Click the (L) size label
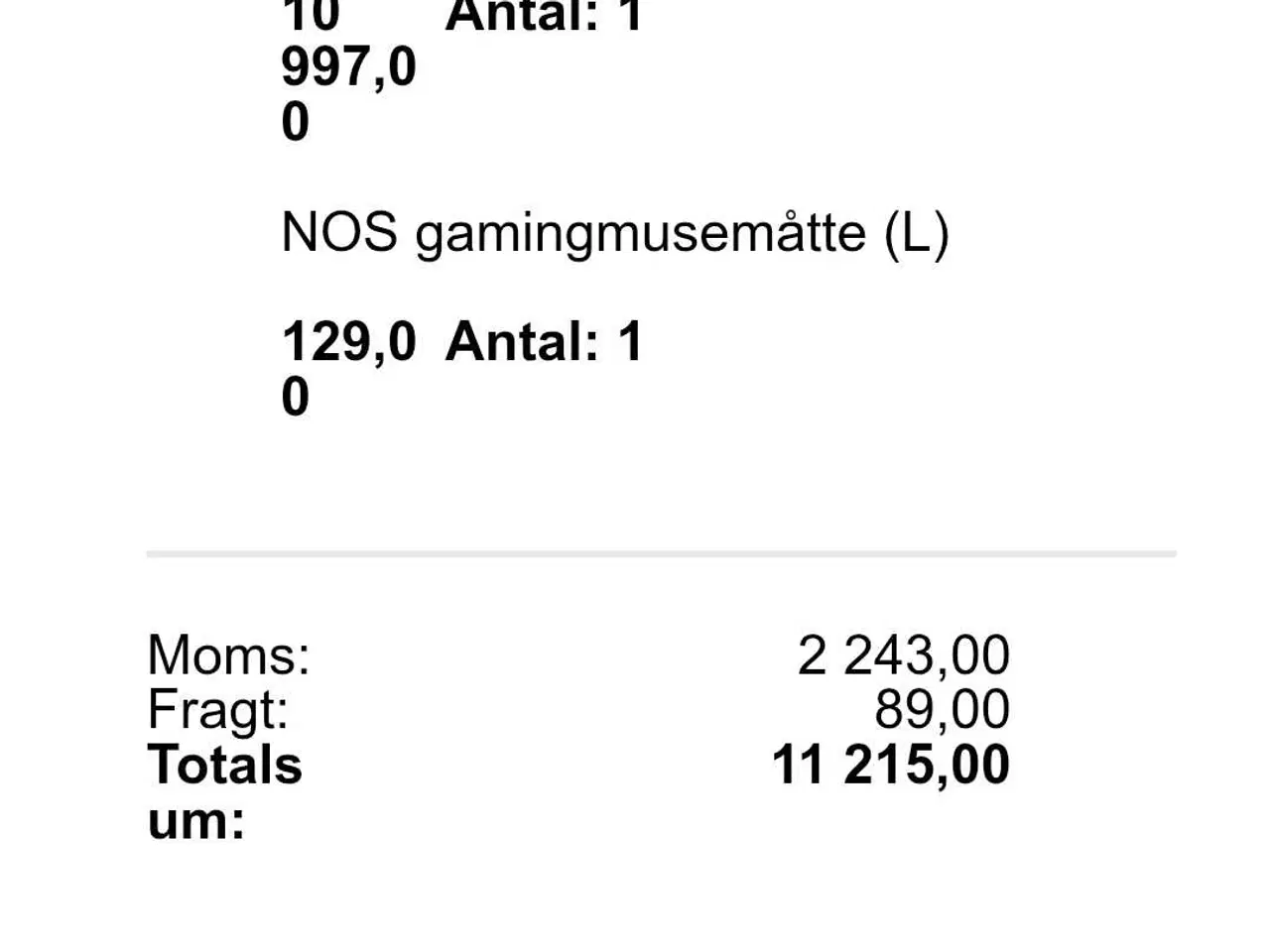Image resolution: width=1270 pixels, height=952 pixels. [x=916, y=234]
